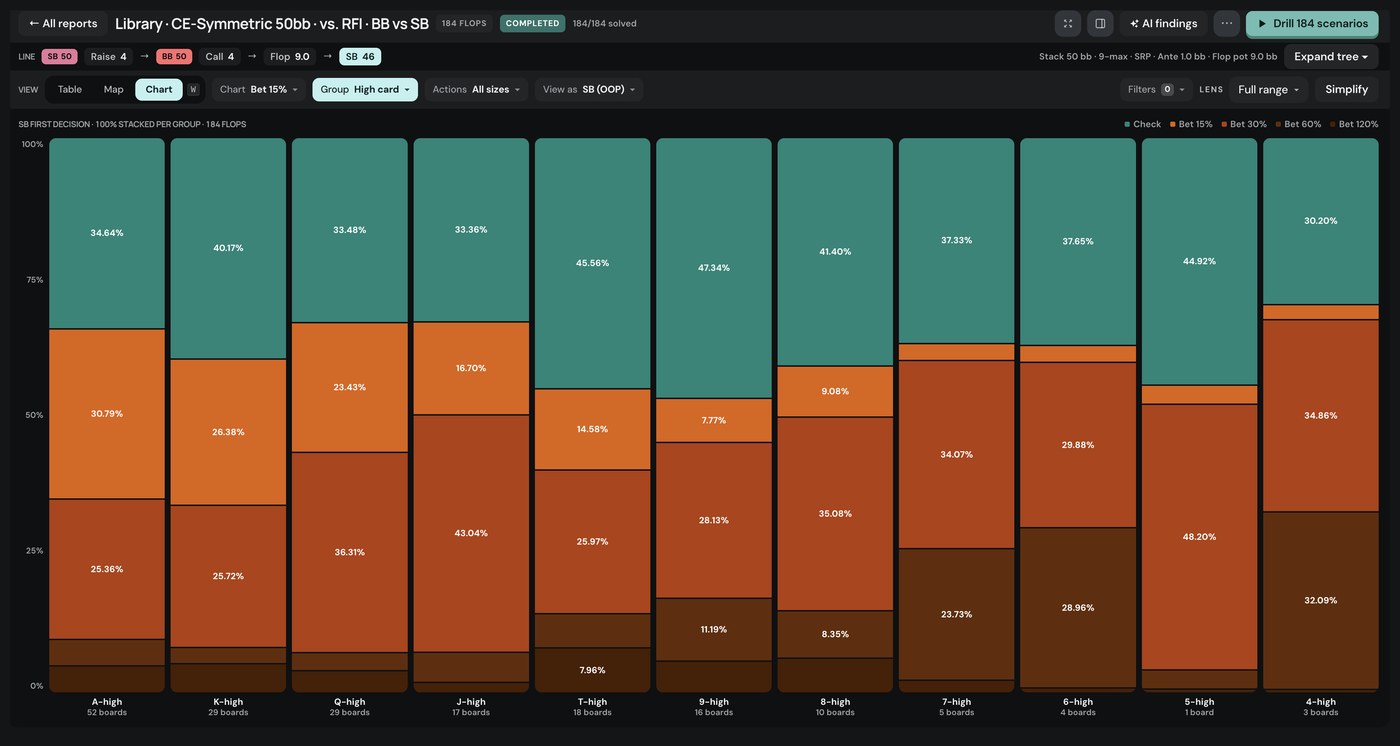Select the Call 4 line step

(x=220, y=57)
